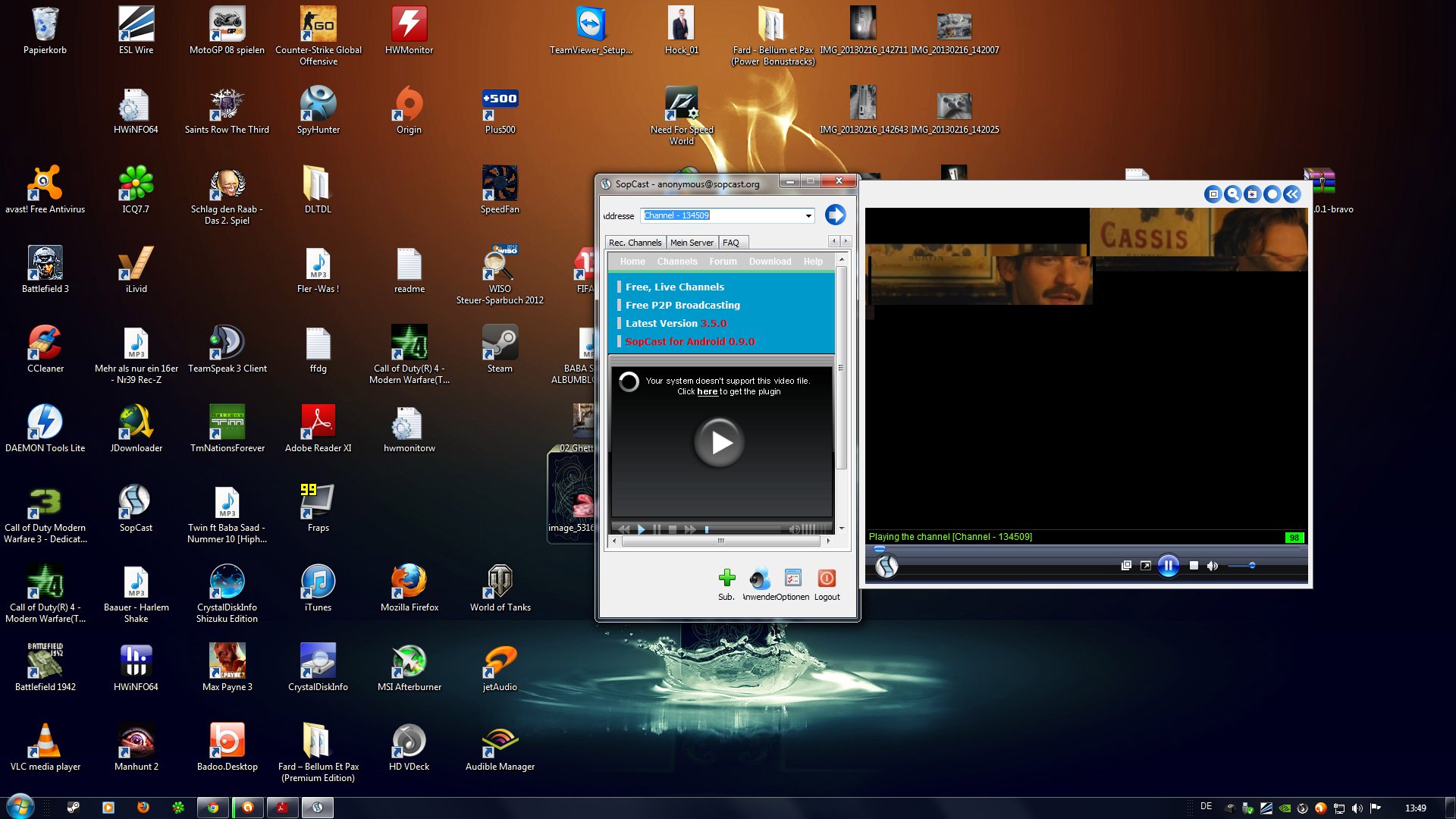The height and width of the screenshot is (819, 1456).
Task: Click the tab scroll right arrow
Action: pyautogui.click(x=846, y=241)
